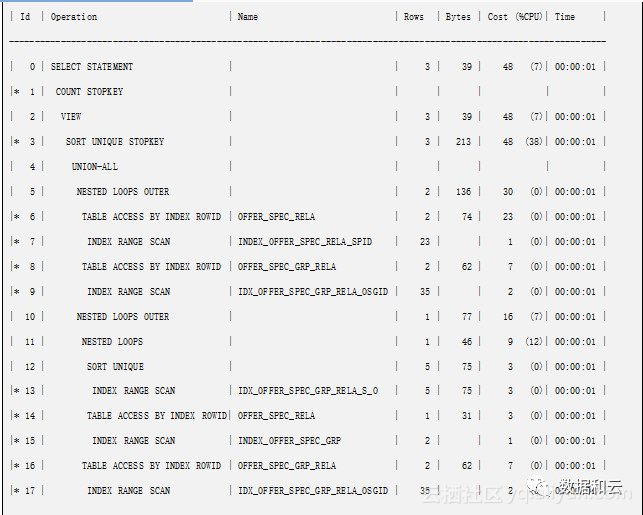Click IDX_OFFER_SPEC_GRP_RELA_OSGID name in row 9
Screen dimensions: 643x515
pos(313,292)
